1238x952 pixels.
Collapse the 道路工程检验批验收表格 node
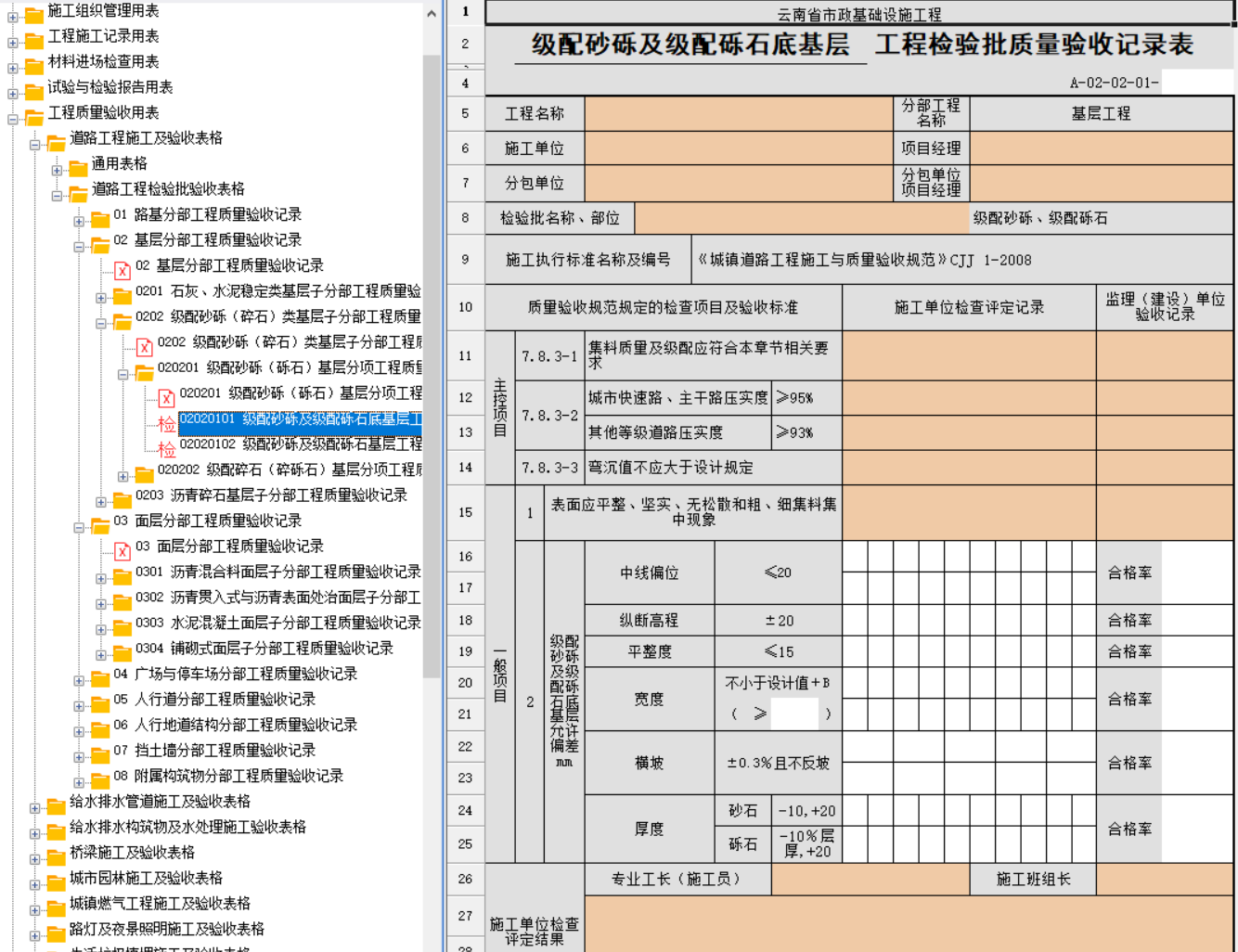pyautogui.click(x=57, y=195)
